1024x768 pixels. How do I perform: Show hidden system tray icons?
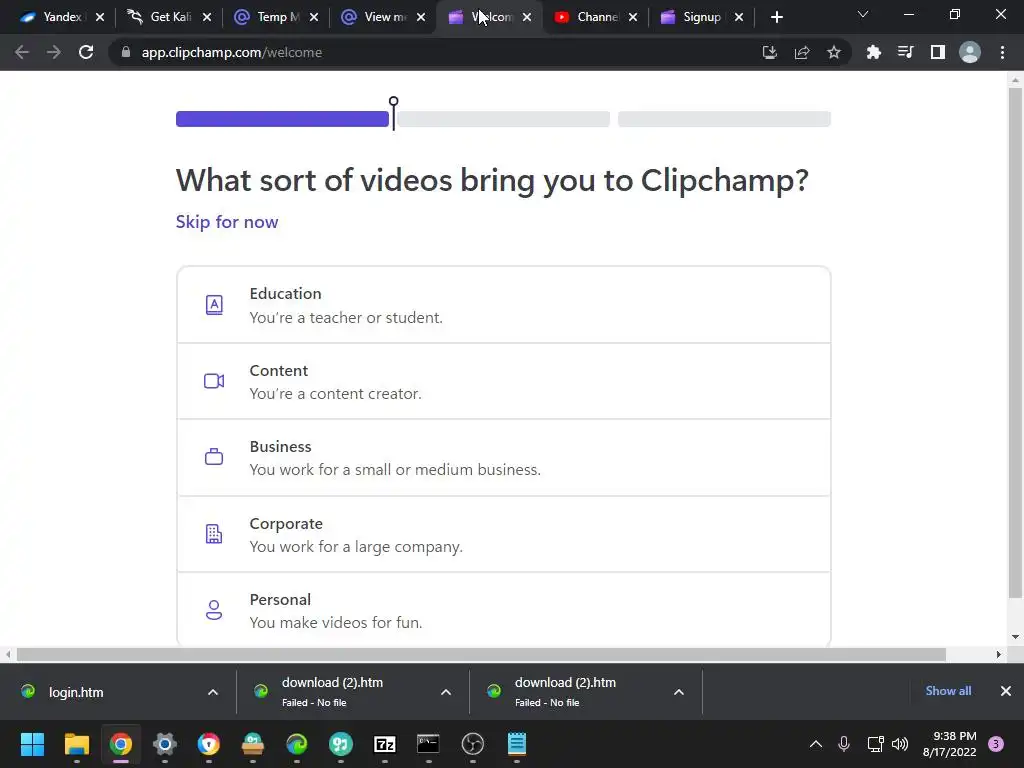(816, 744)
